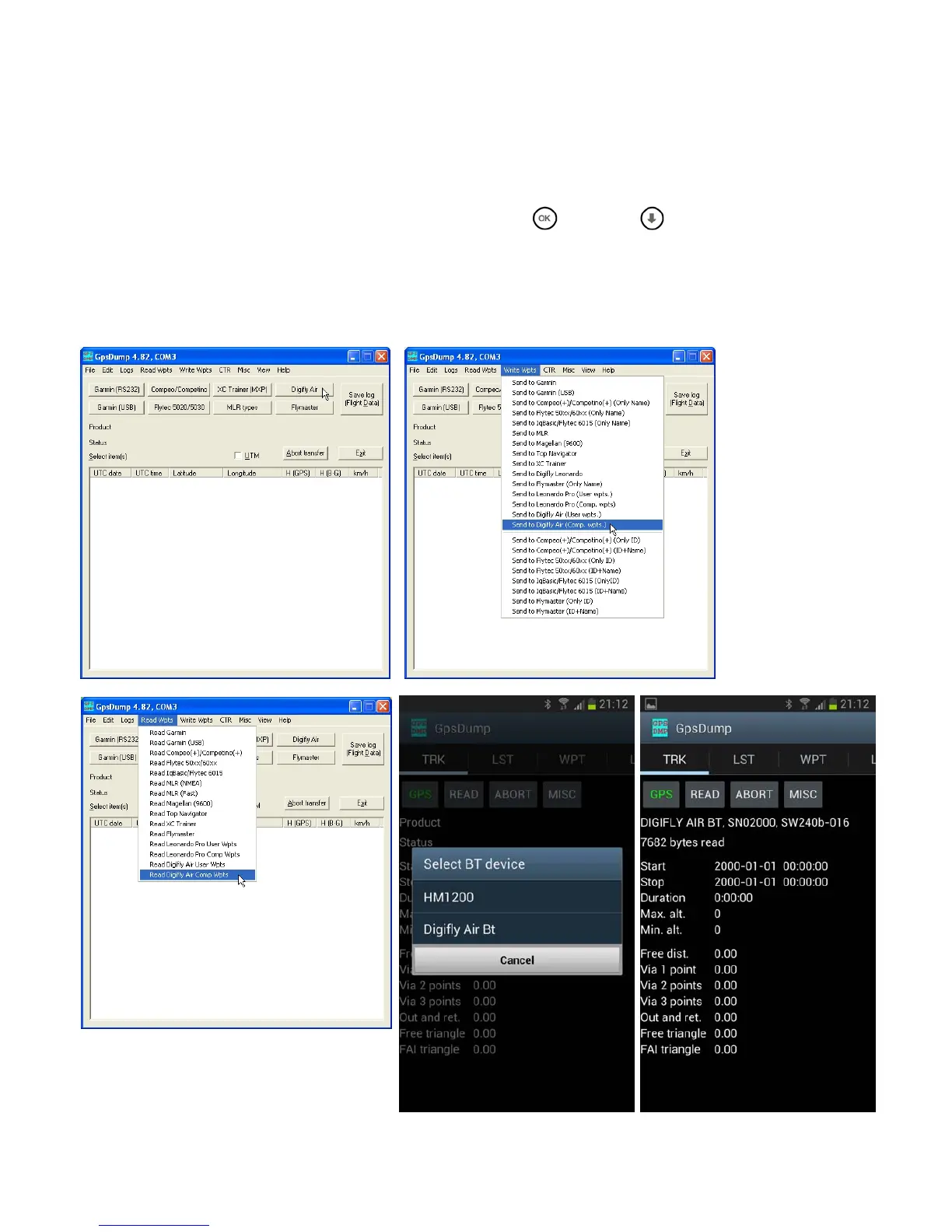952x1232 pixels.
Task: Click the title bar icon of the window with no menu open
Action: 89,357
